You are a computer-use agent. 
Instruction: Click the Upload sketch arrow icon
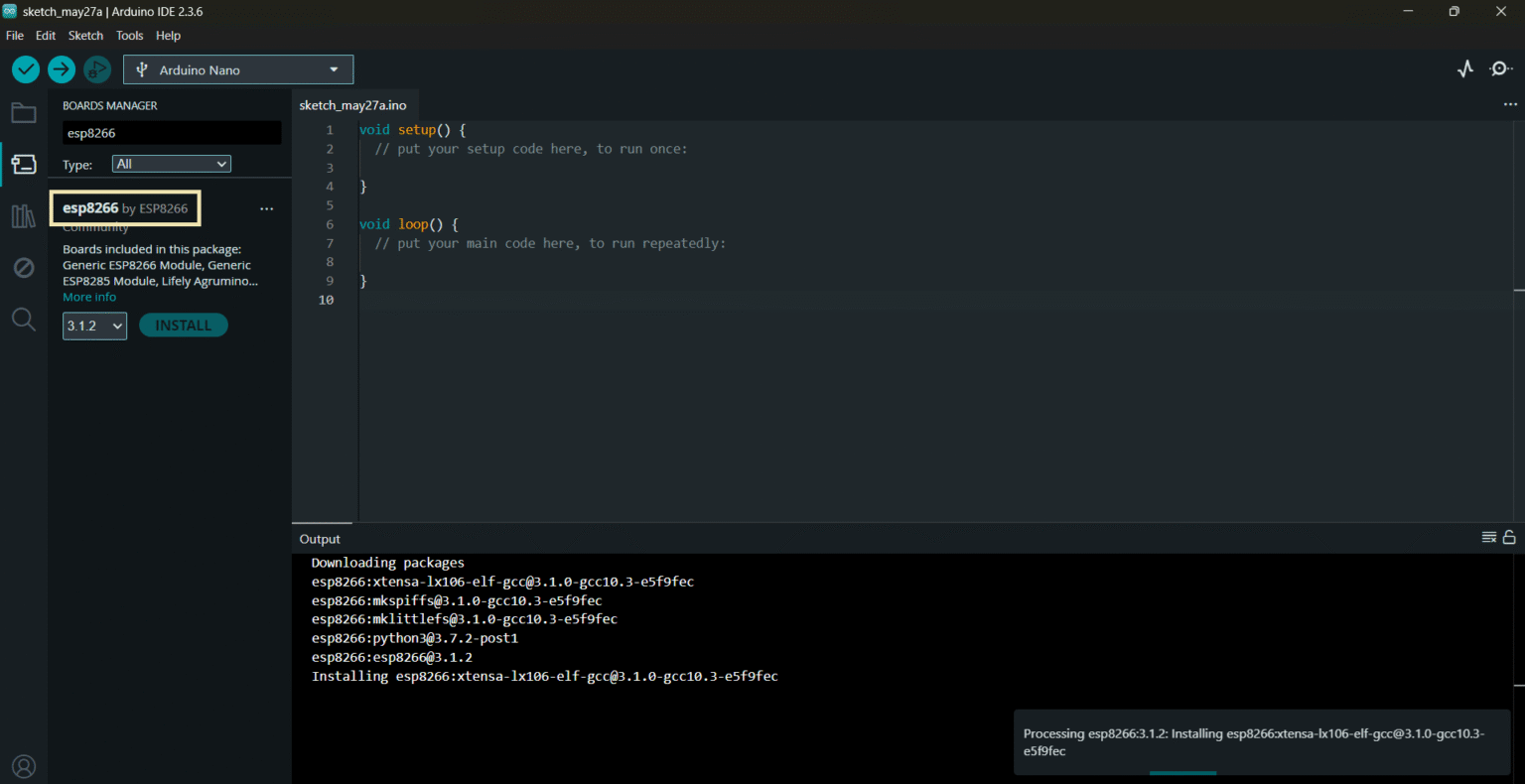[61, 69]
